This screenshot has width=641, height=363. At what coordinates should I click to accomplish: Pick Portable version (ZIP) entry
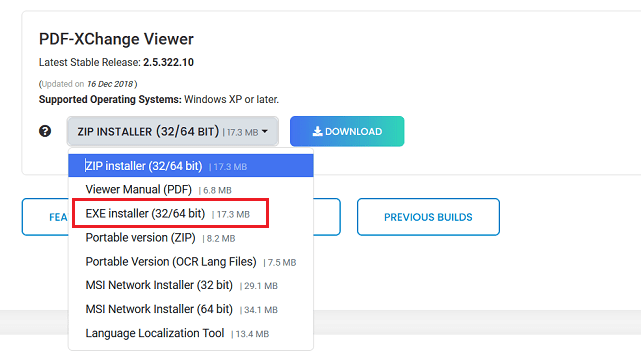tap(191, 238)
